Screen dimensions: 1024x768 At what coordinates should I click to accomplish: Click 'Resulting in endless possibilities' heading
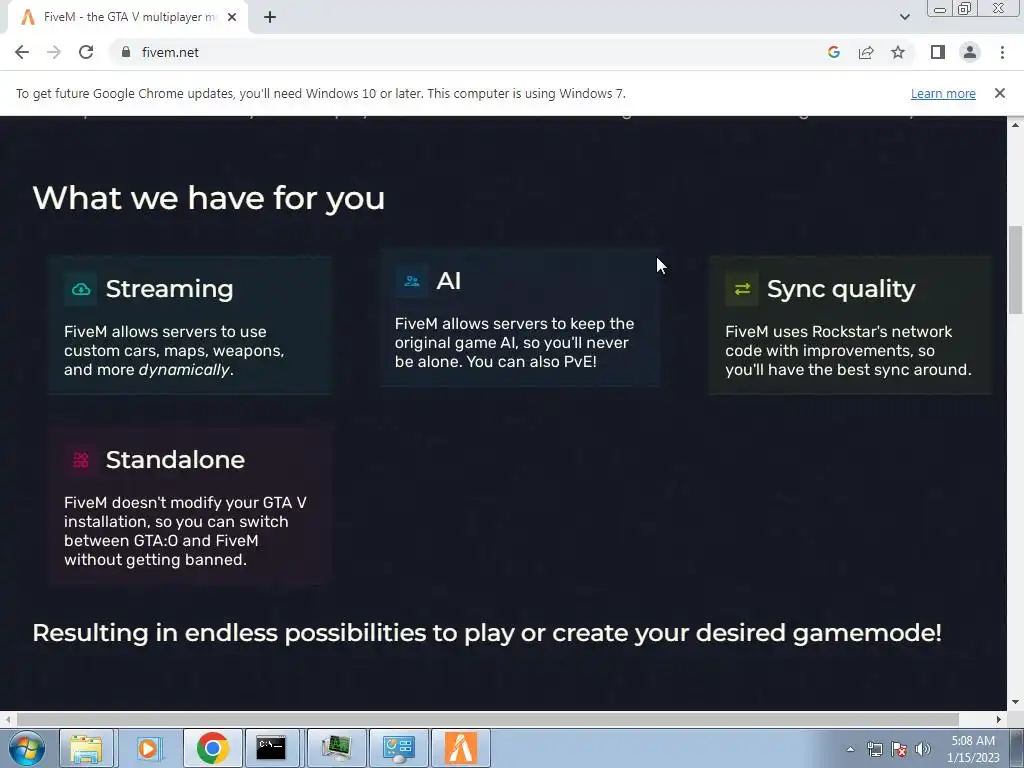pos(487,633)
